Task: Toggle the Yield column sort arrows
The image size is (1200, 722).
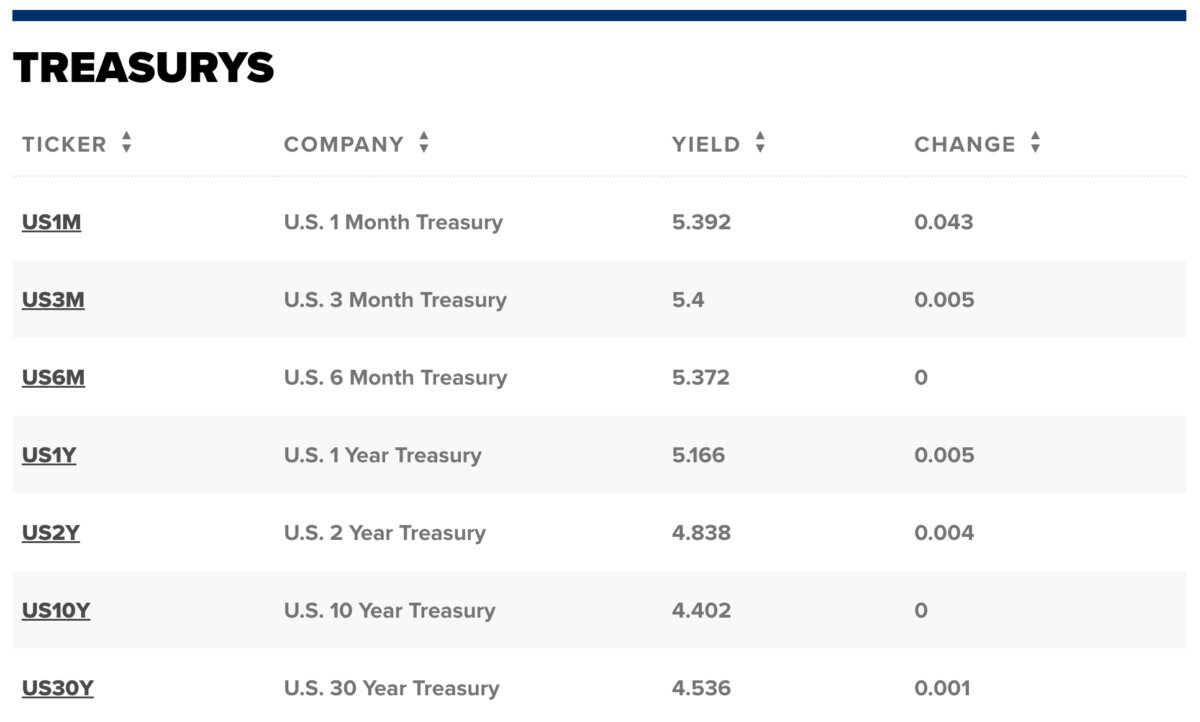Action: click(760, 143)
